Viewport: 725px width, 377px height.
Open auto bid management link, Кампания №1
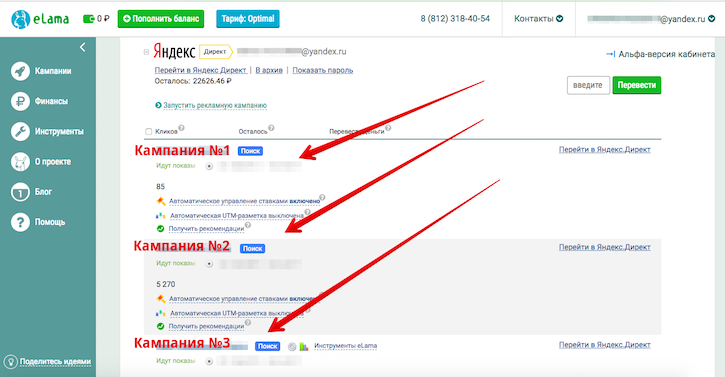coord(245,201)
